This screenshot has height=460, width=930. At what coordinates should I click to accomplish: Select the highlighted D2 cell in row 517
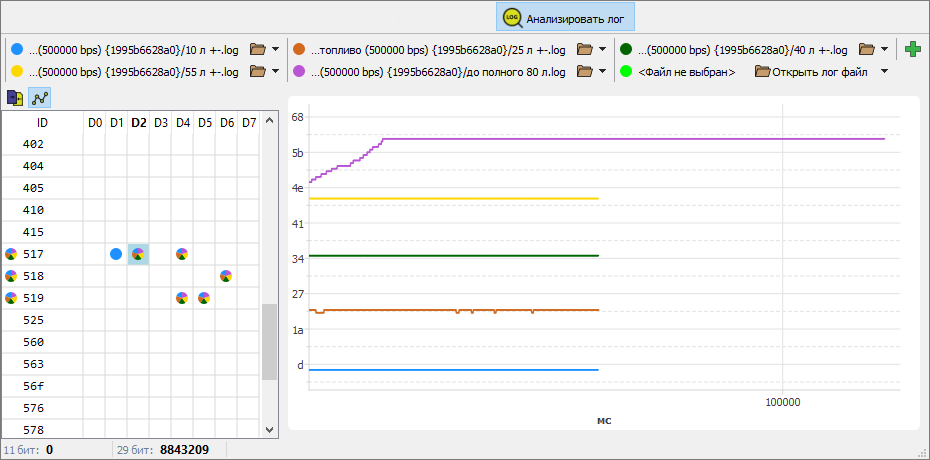[138, 254]
